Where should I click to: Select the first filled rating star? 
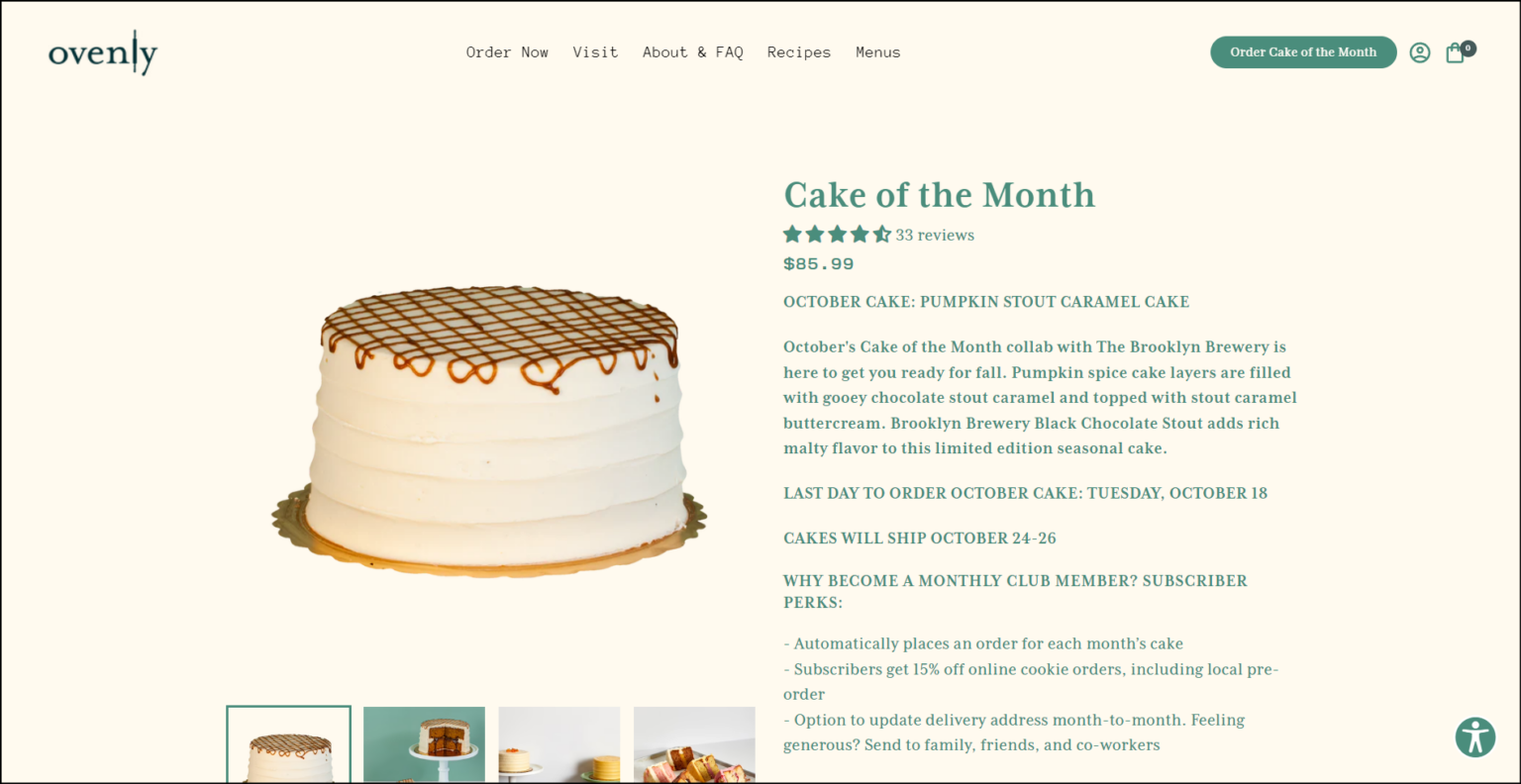[x=791, y=235]
